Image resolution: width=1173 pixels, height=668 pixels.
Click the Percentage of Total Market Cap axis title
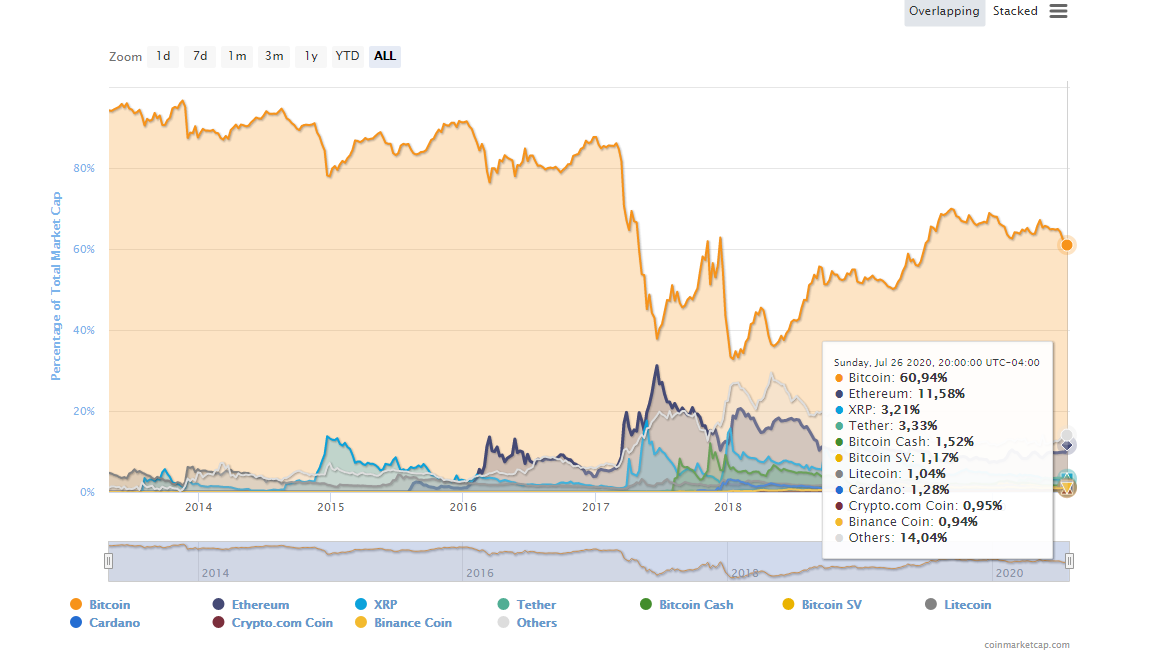(56, 286)
